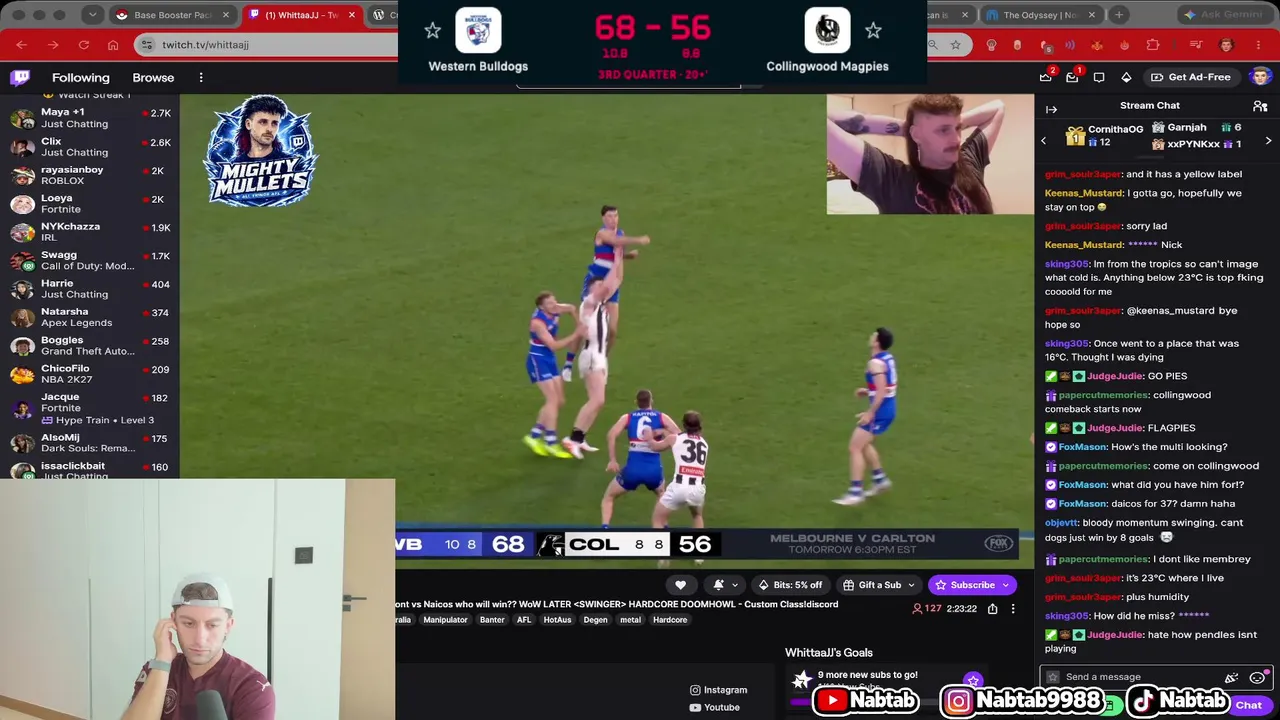Open the Get Bits diamond icon
This screenshot has width=1280, height=720.
pyautogui.click(x=1126, y=78)
